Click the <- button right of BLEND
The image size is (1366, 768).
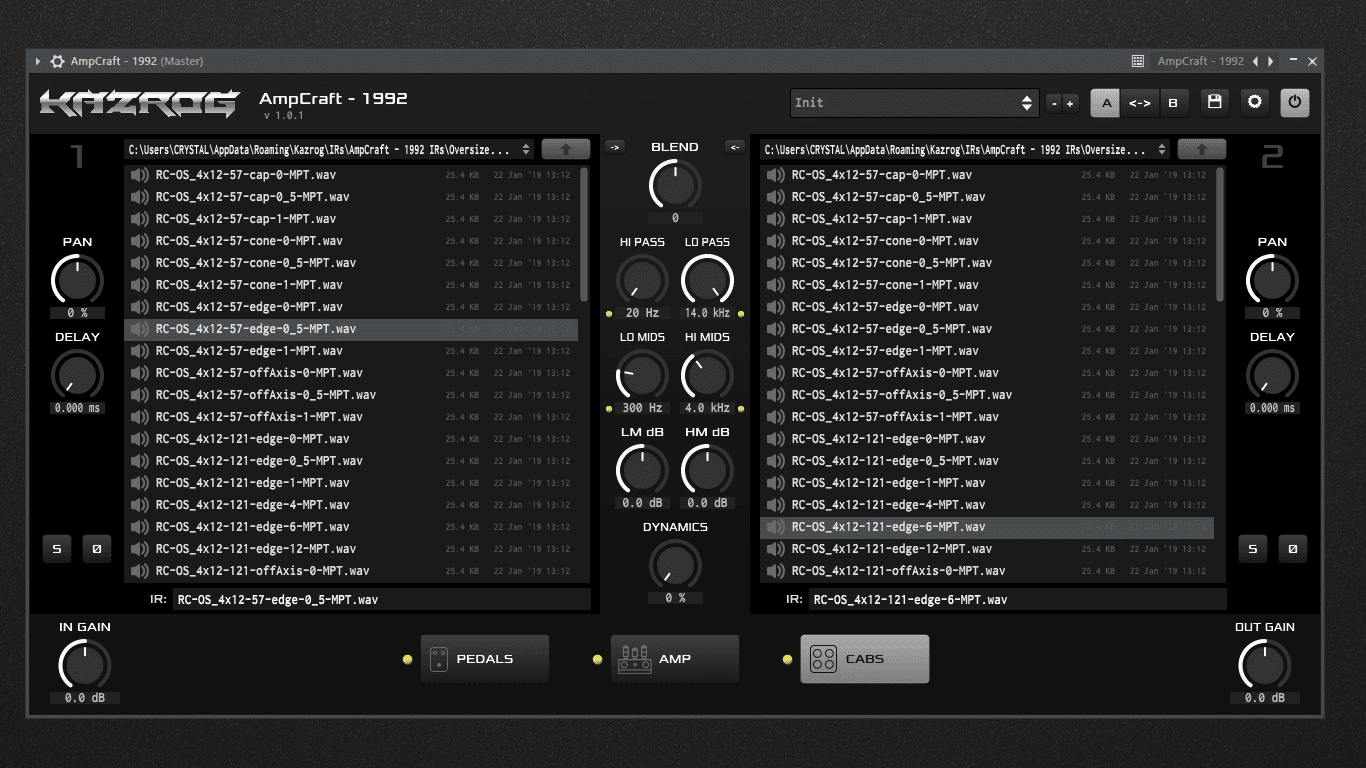[735, 147]
